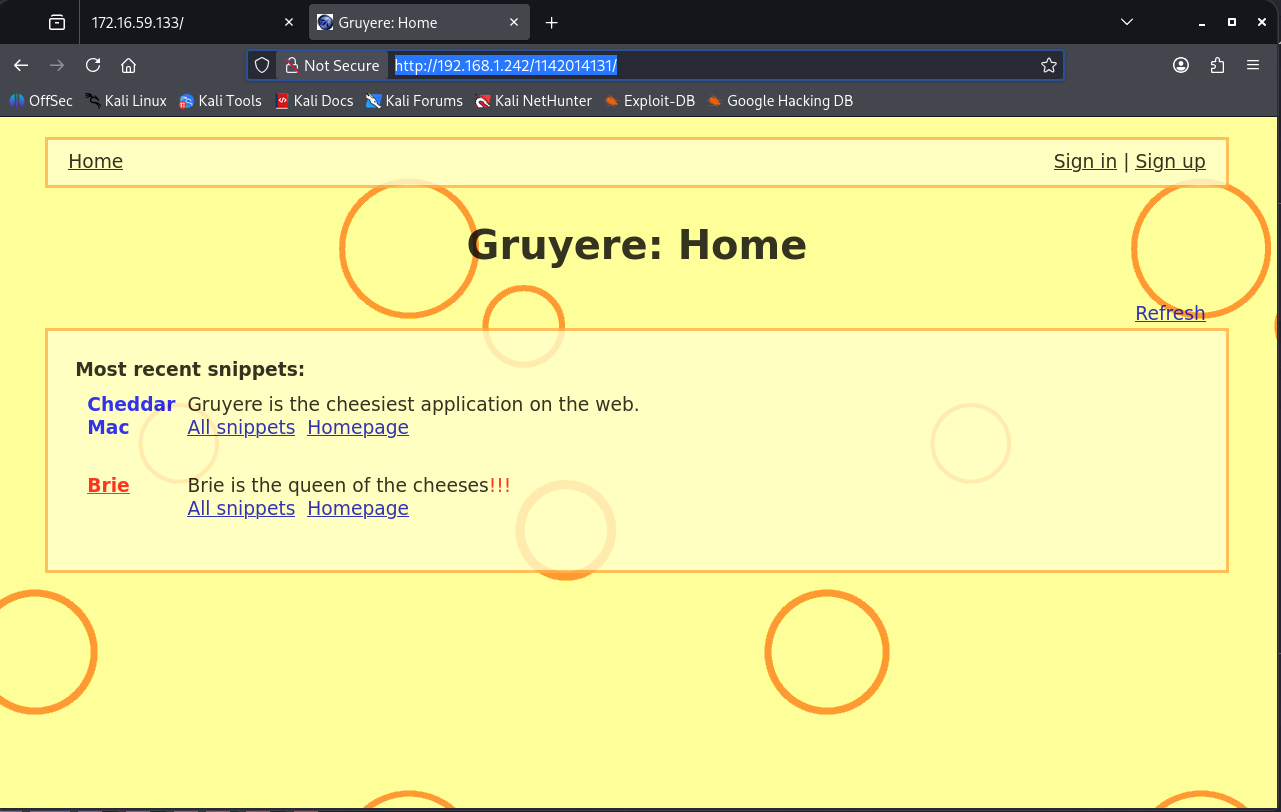Open the browser home page icon
1281x812 pixels.
point(128,65)
